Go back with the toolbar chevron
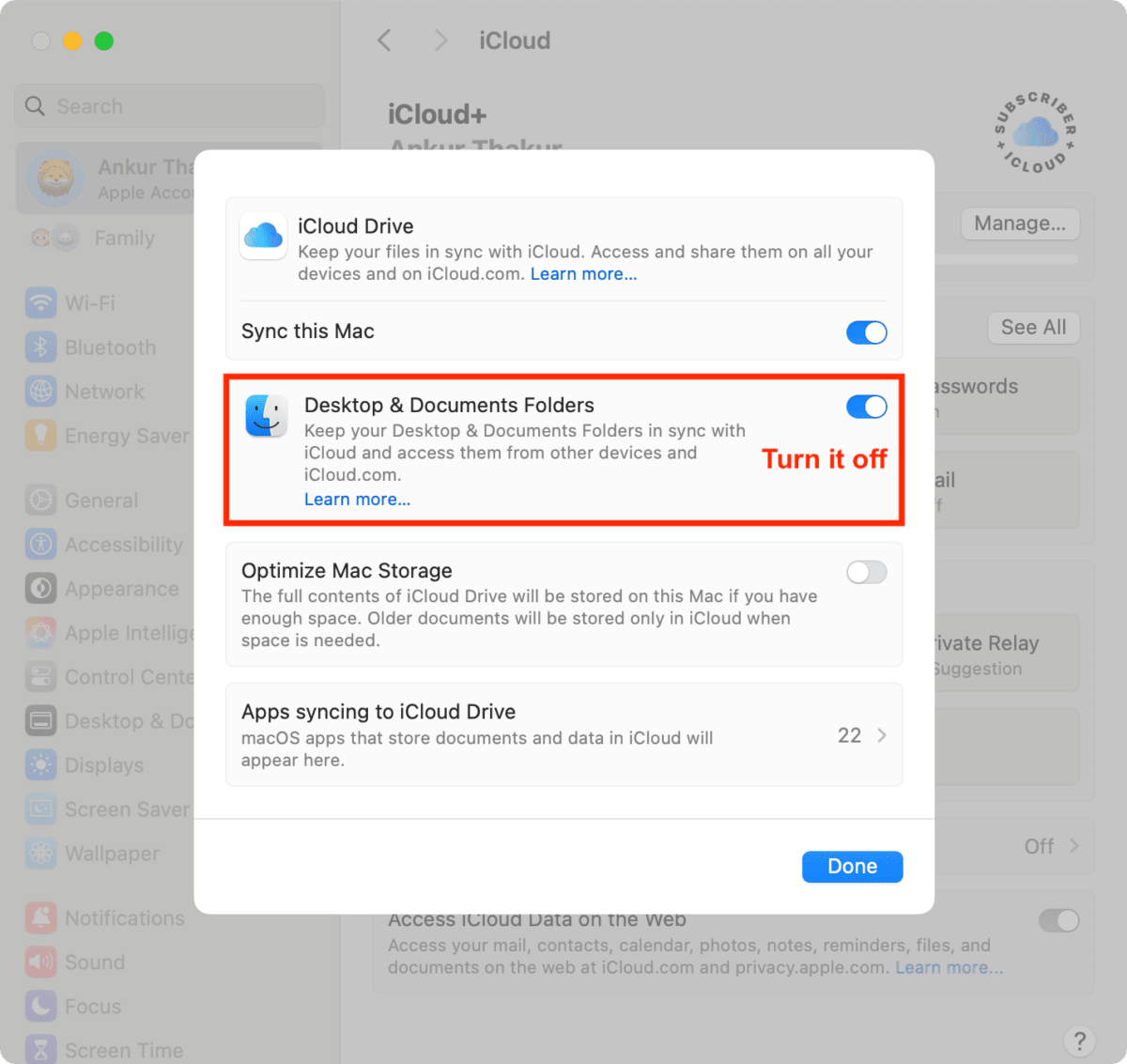The height and width of the screenshot is (1064, 1127). (x=384, y=40)
